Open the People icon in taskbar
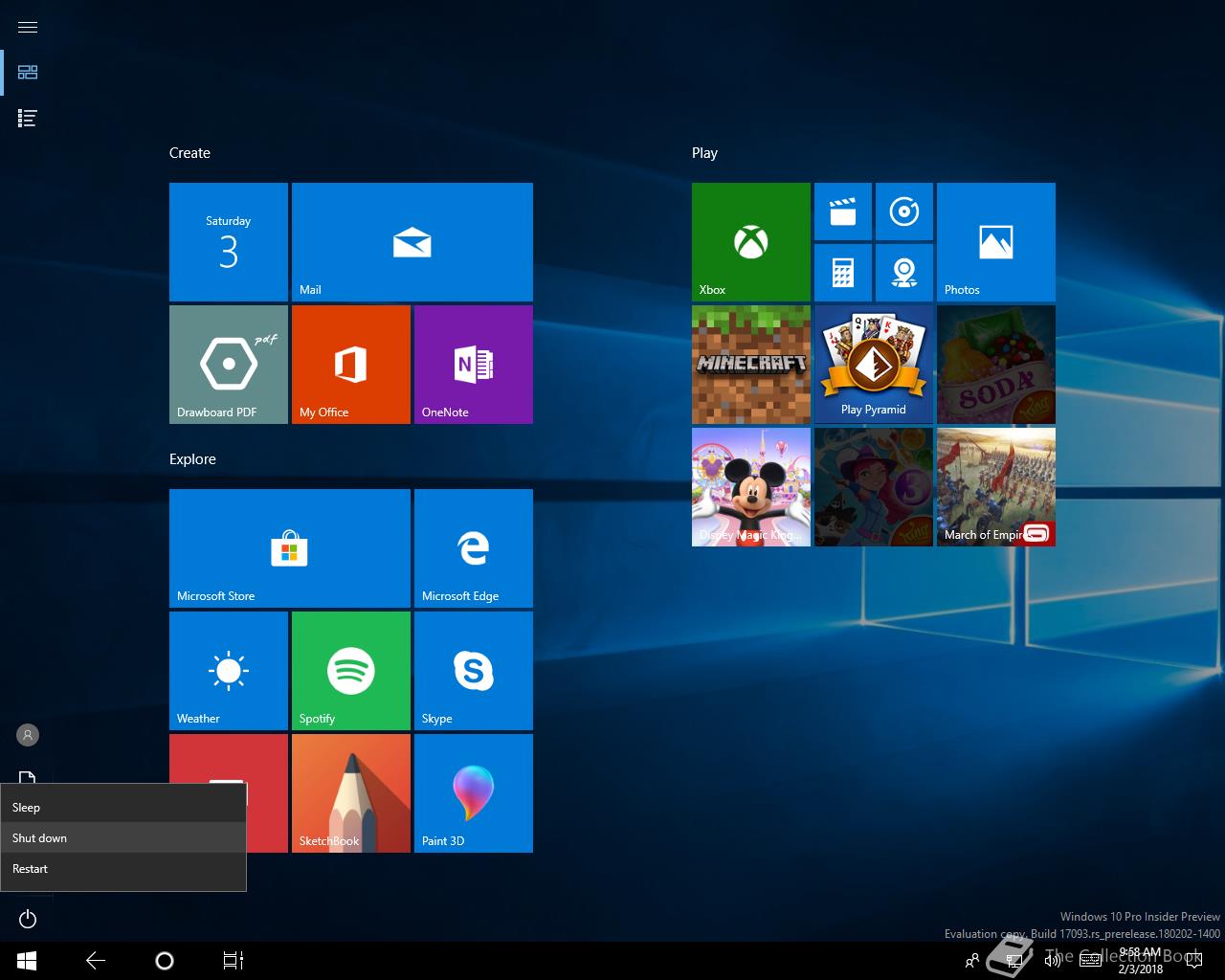This screenshot has height=980, width=1225. tap(972, 961)
